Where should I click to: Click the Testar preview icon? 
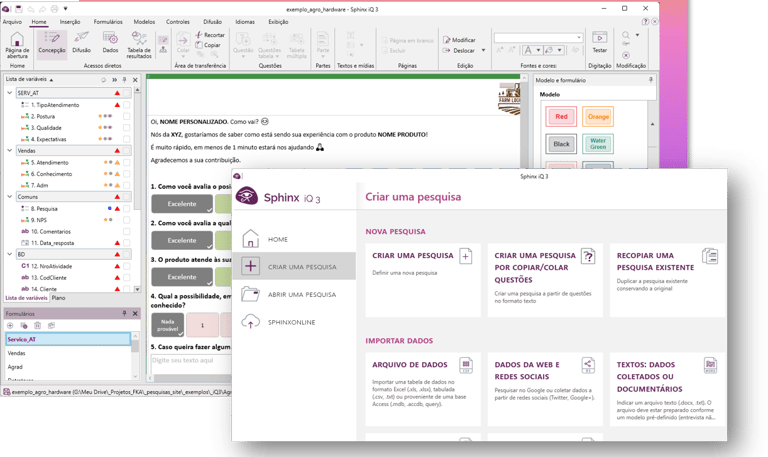coord(600,38)
